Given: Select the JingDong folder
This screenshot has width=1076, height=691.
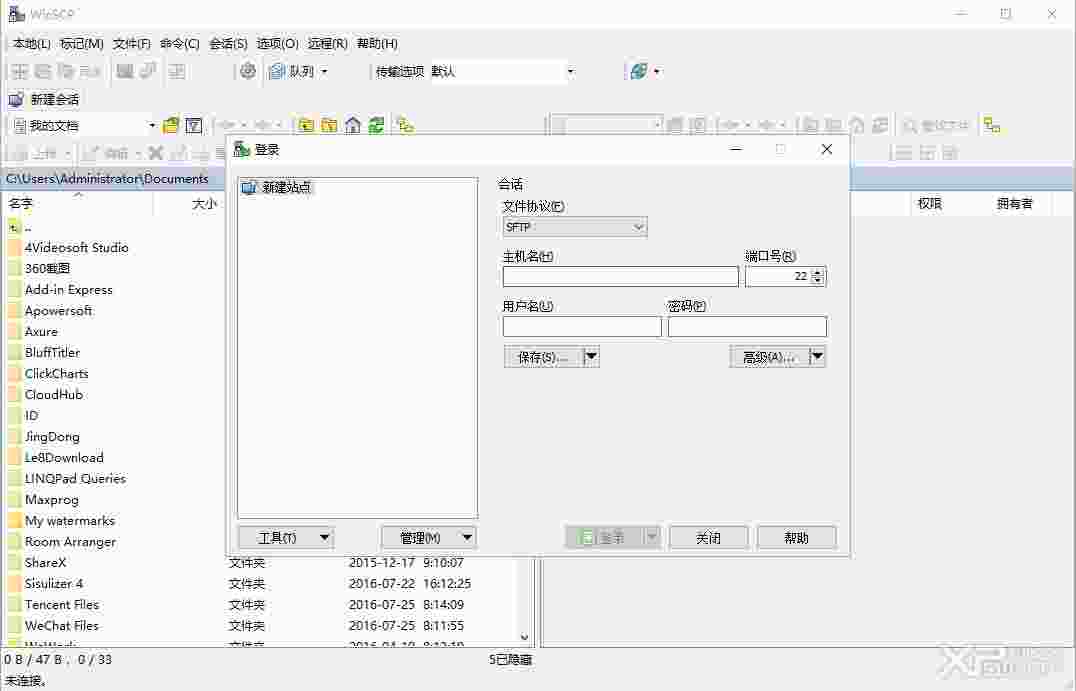Looking at the screenshot, I should (52, 437).
